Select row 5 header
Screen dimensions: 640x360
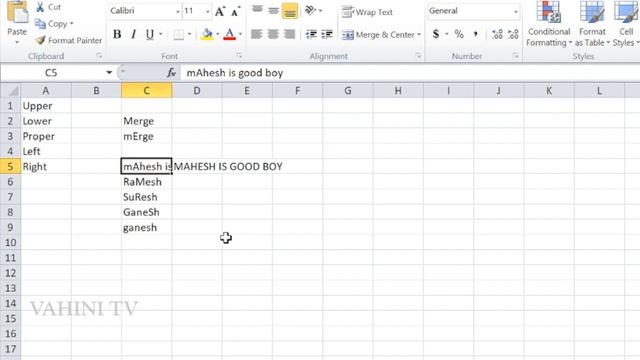(x=10, y=166)
